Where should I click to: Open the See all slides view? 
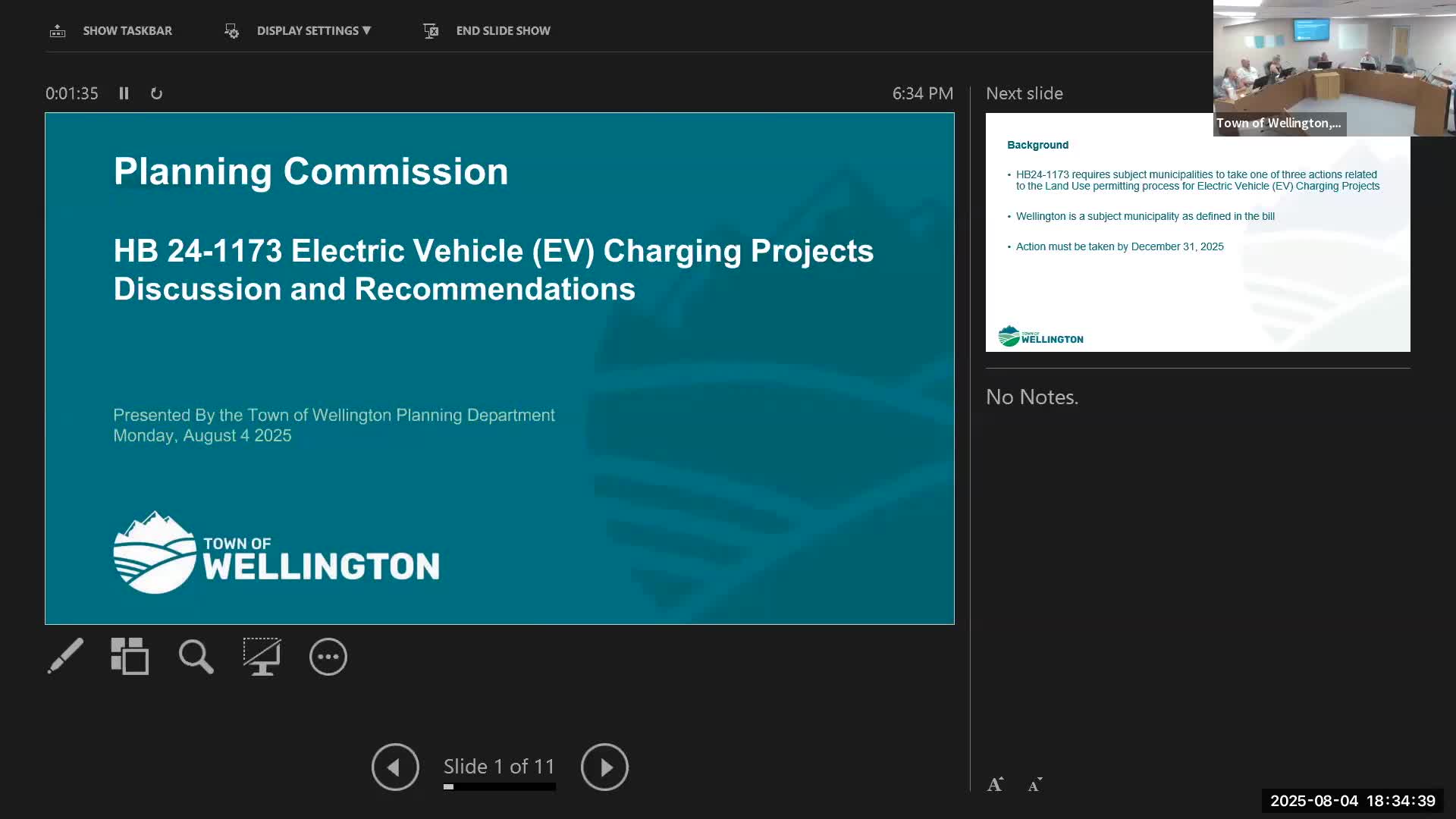coord(130,656)
